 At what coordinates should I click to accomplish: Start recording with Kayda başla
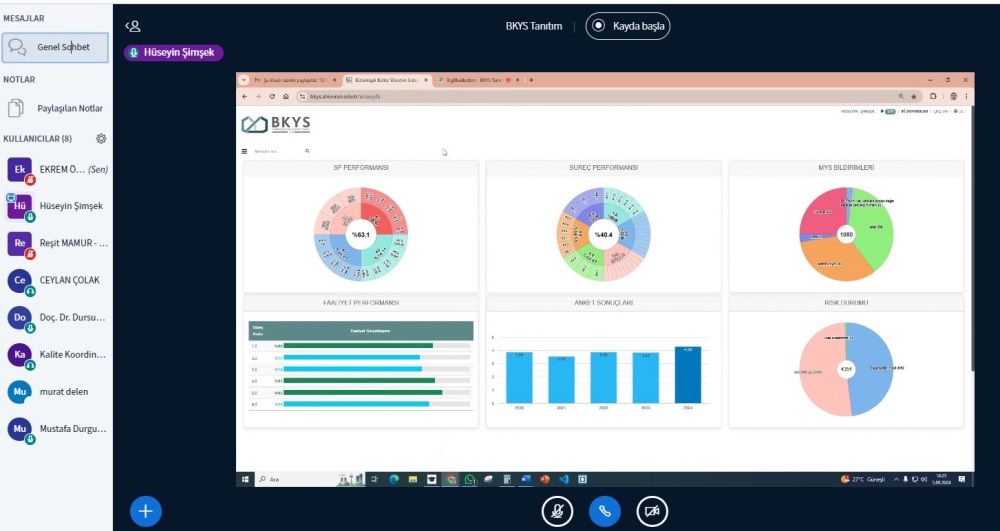click(627, 26)
